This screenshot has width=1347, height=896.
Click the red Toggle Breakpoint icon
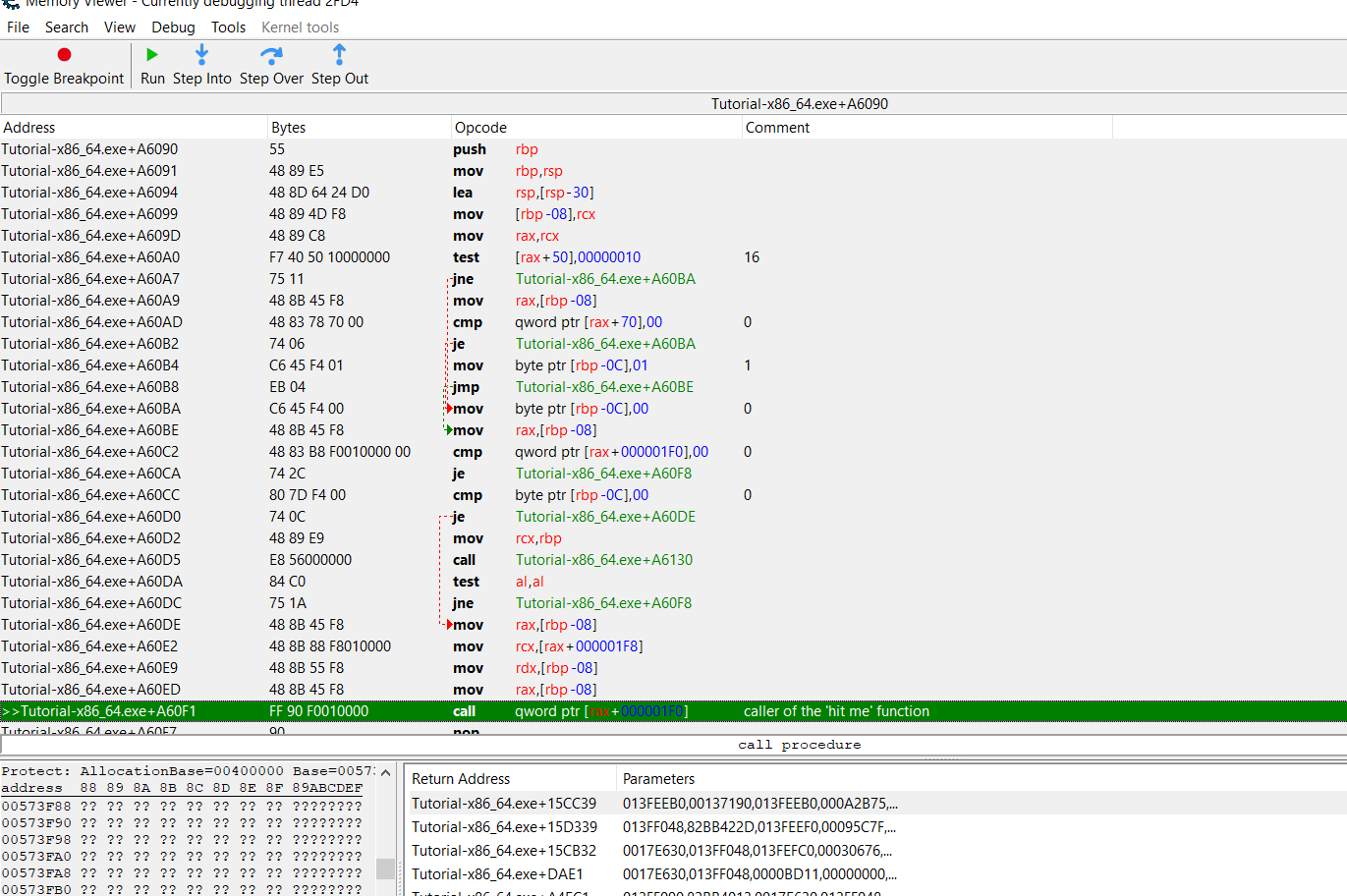click(x=64, y=55)
